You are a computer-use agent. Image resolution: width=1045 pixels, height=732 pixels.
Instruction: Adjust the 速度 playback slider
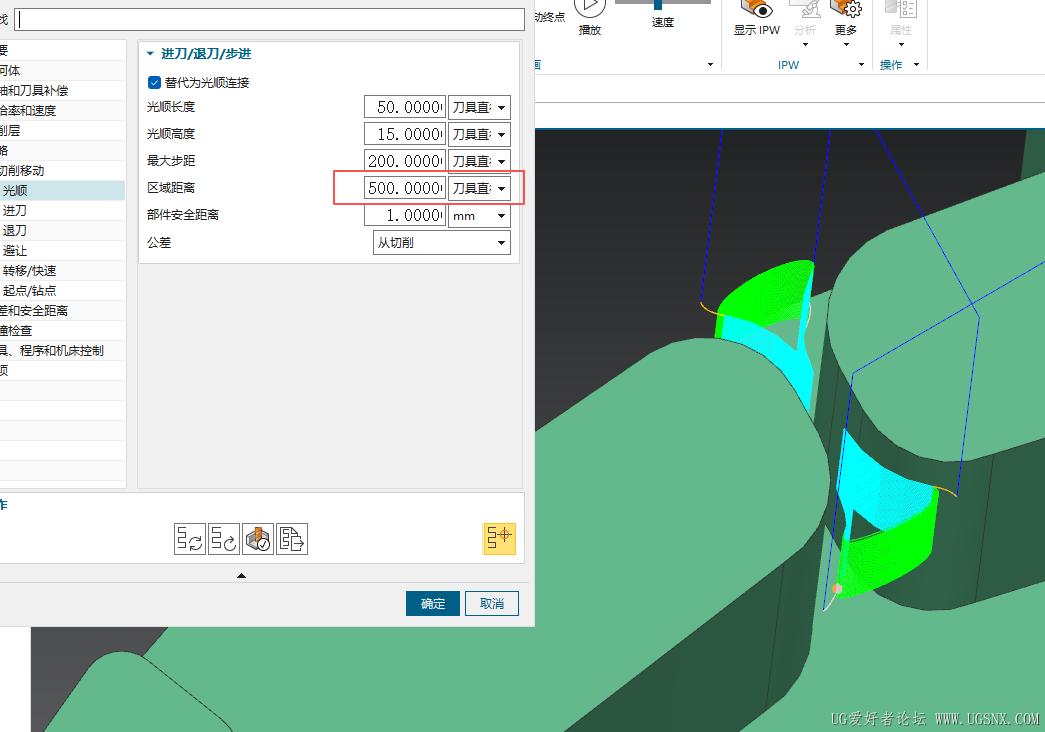point(657,4)
